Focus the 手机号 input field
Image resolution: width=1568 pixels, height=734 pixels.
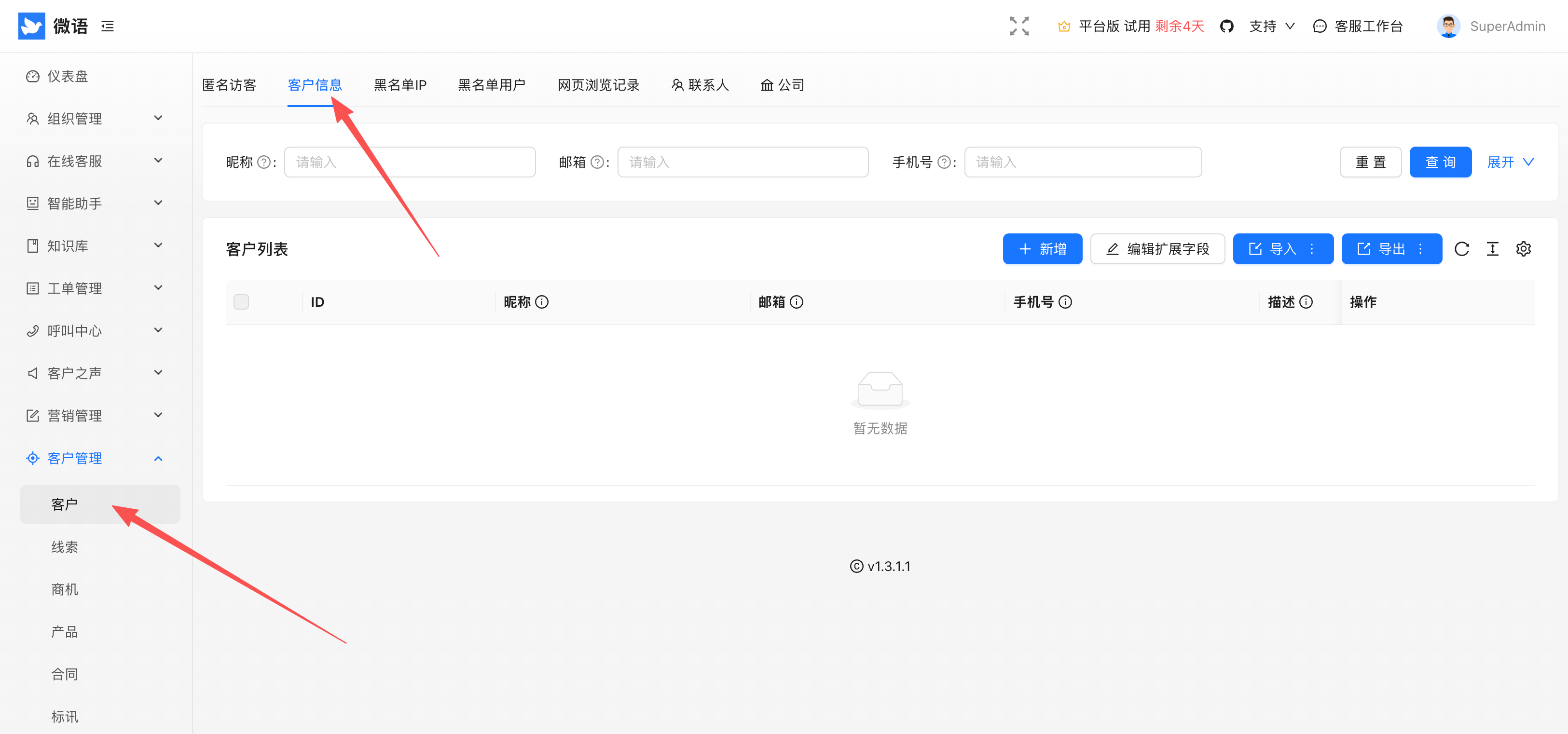pos(1083,162)
